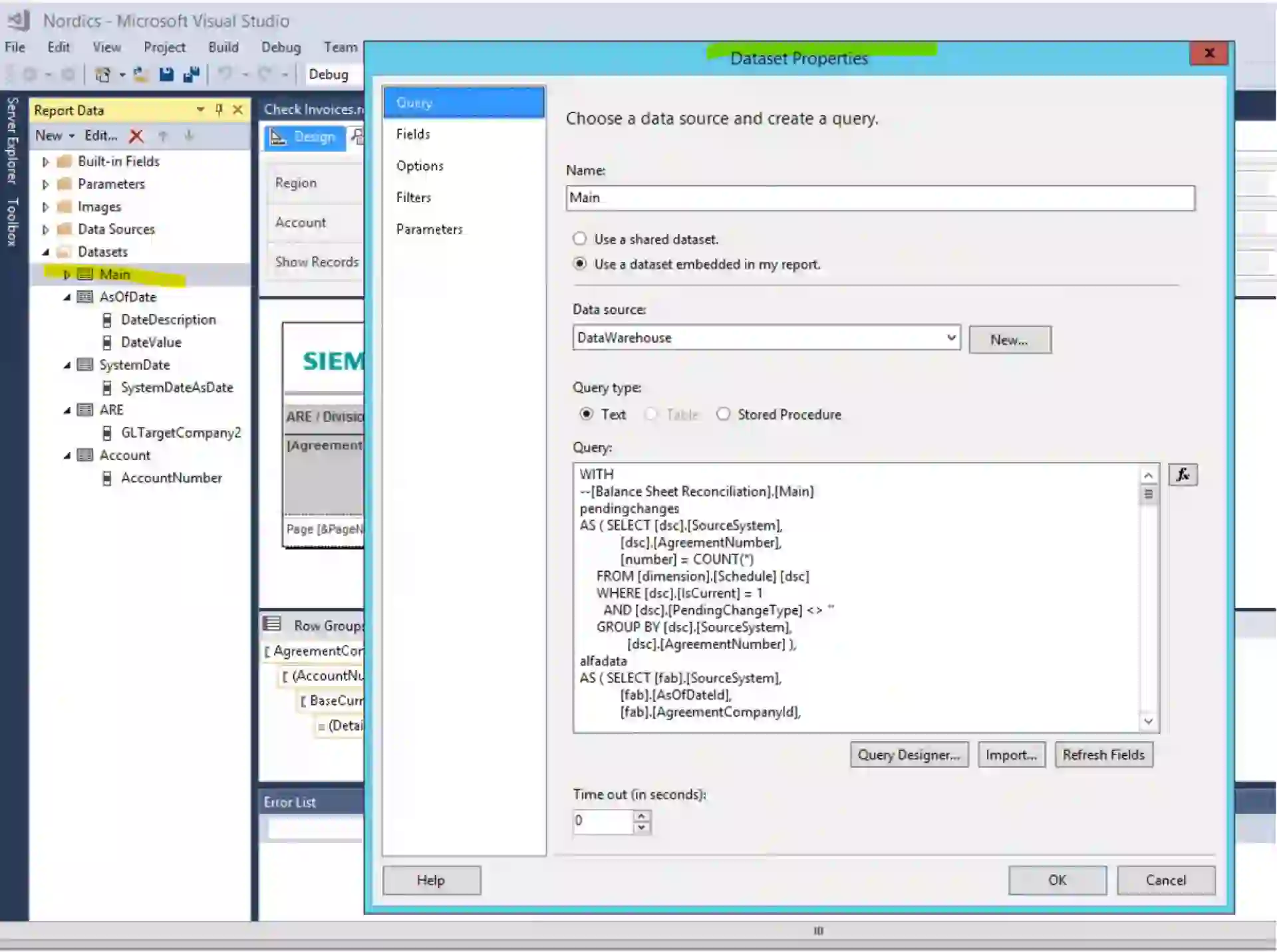Select Use a shared dataset option
This screenshot has width=1277, height=952.
[580, 239]
